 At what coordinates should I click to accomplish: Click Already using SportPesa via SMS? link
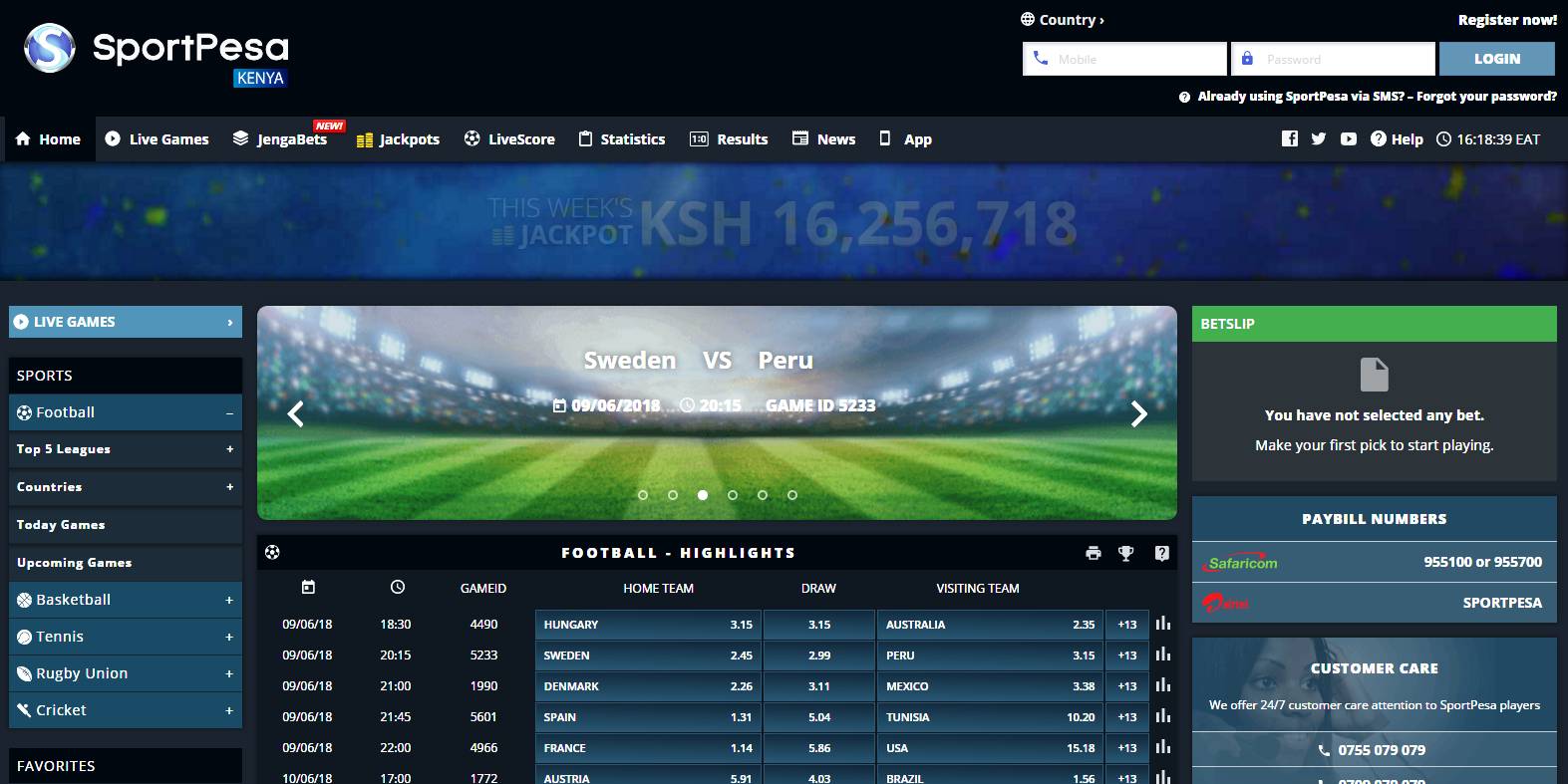click(x=1301, y=97)
